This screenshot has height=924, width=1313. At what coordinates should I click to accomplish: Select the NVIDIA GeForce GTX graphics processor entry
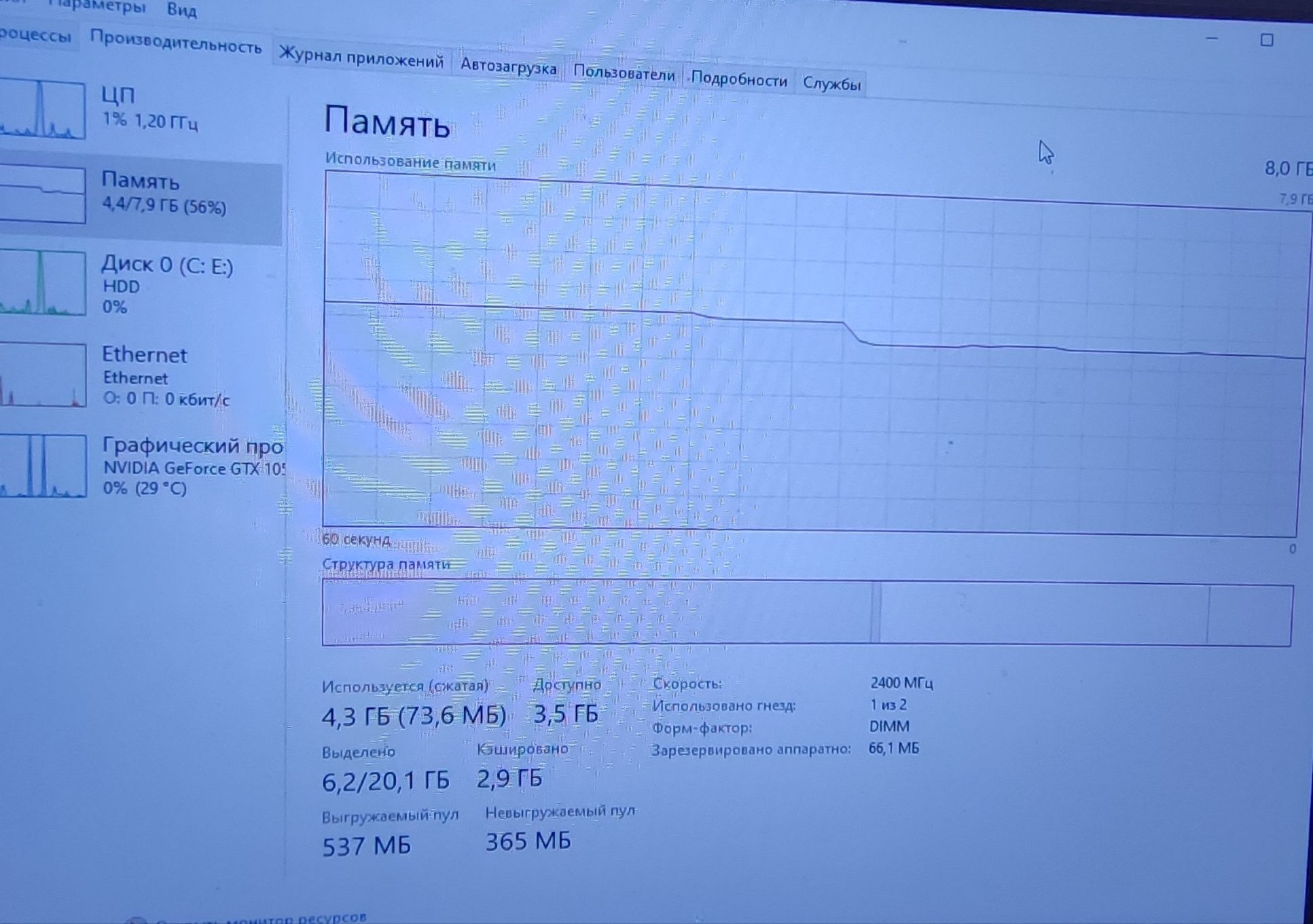139,466
